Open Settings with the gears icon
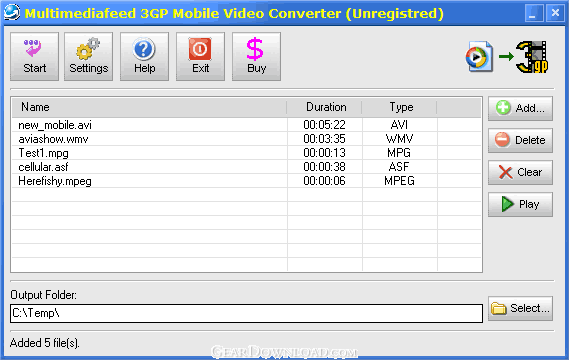This screenshot has height=360, width=569. (89, 56)
